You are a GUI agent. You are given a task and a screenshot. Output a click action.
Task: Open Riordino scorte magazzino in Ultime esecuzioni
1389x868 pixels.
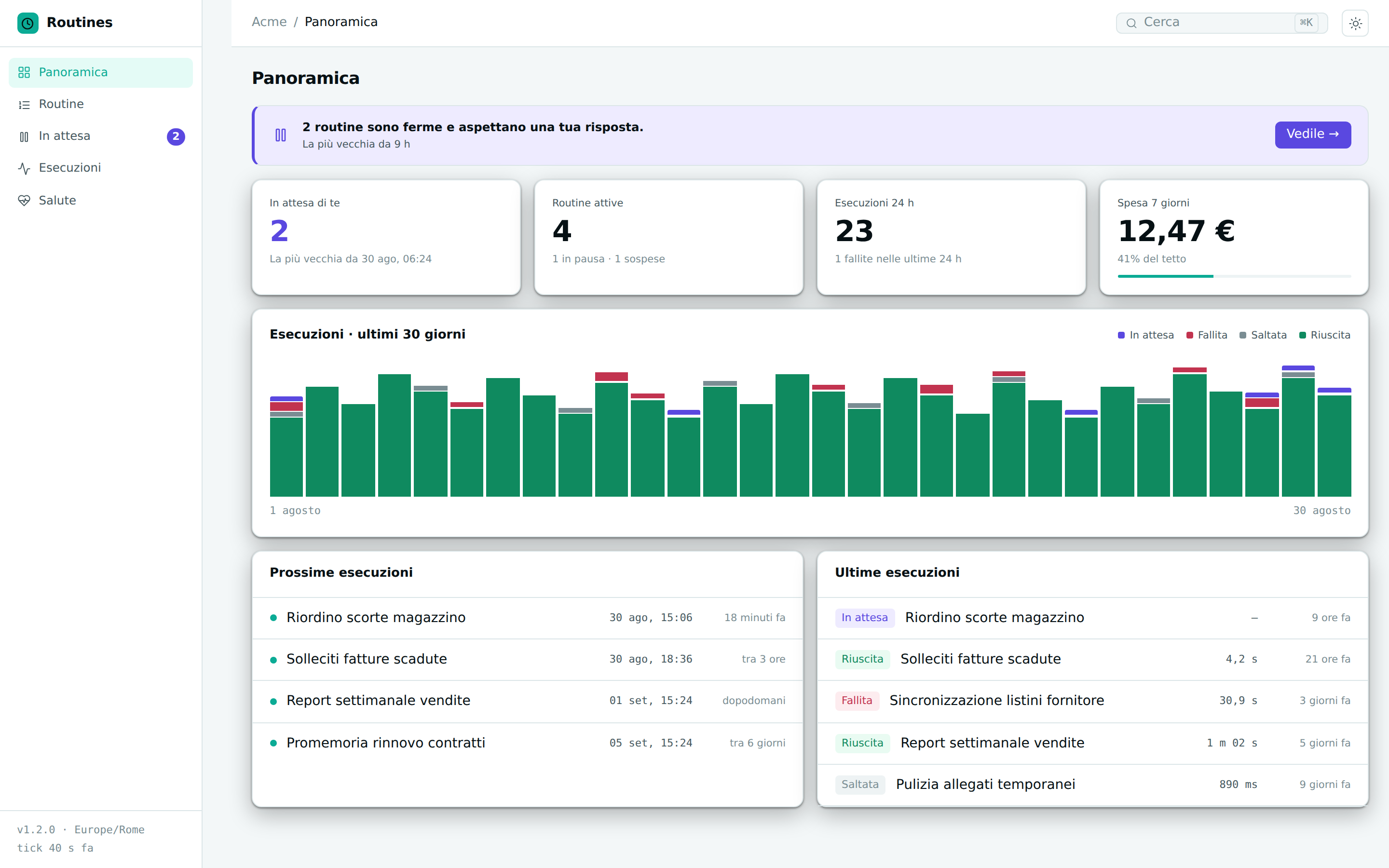pos(1093,618)
